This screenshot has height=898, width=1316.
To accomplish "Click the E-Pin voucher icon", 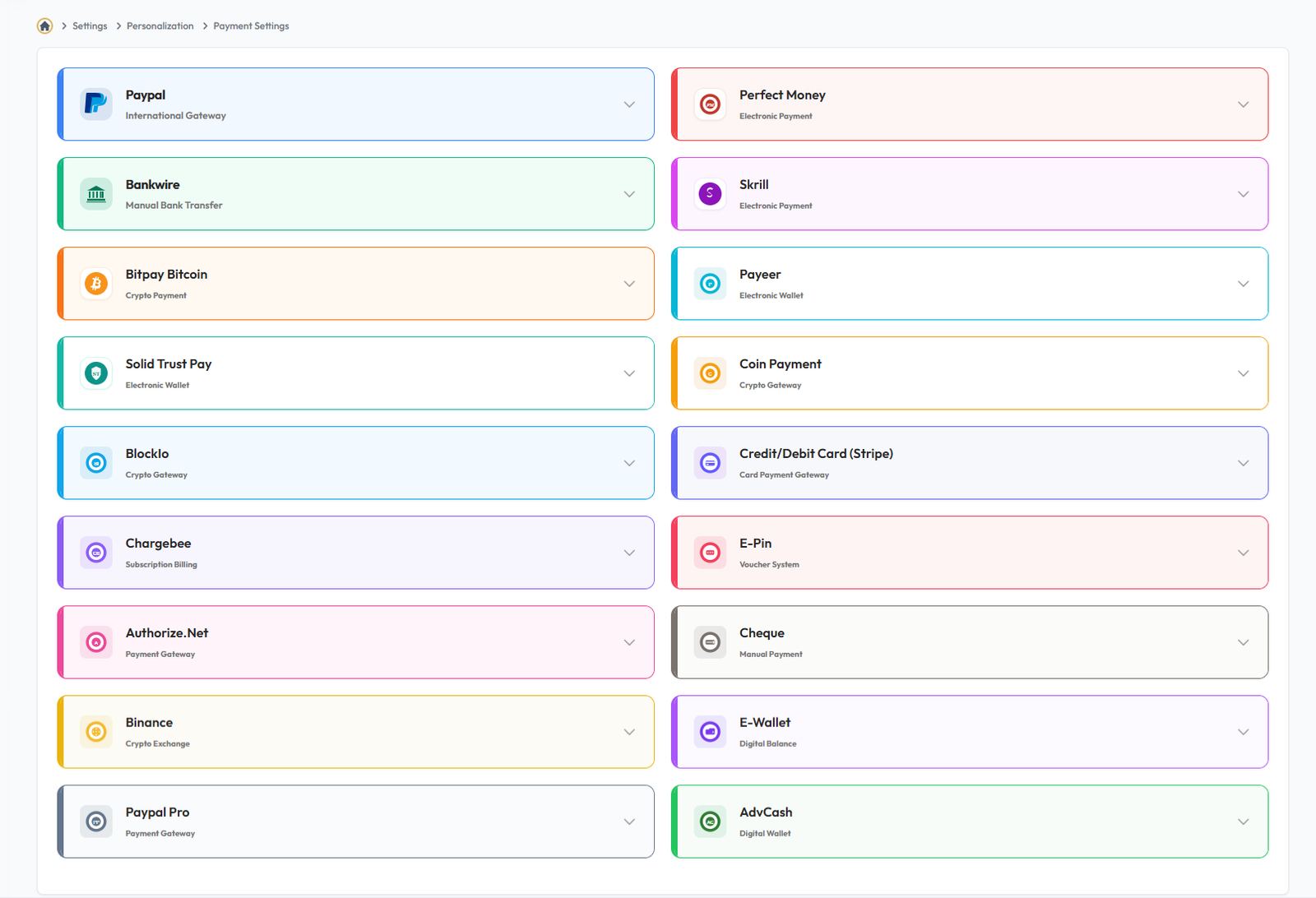I will (710, 553).
